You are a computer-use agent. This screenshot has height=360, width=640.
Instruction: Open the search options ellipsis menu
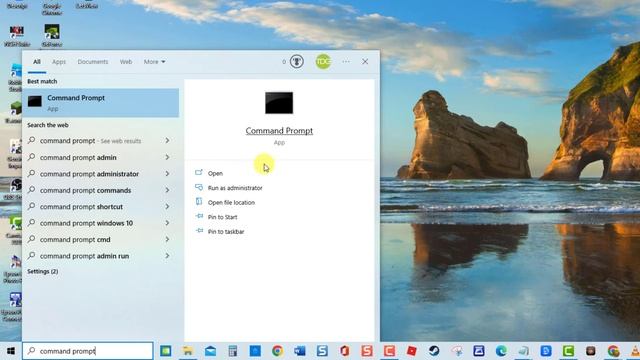346,62
